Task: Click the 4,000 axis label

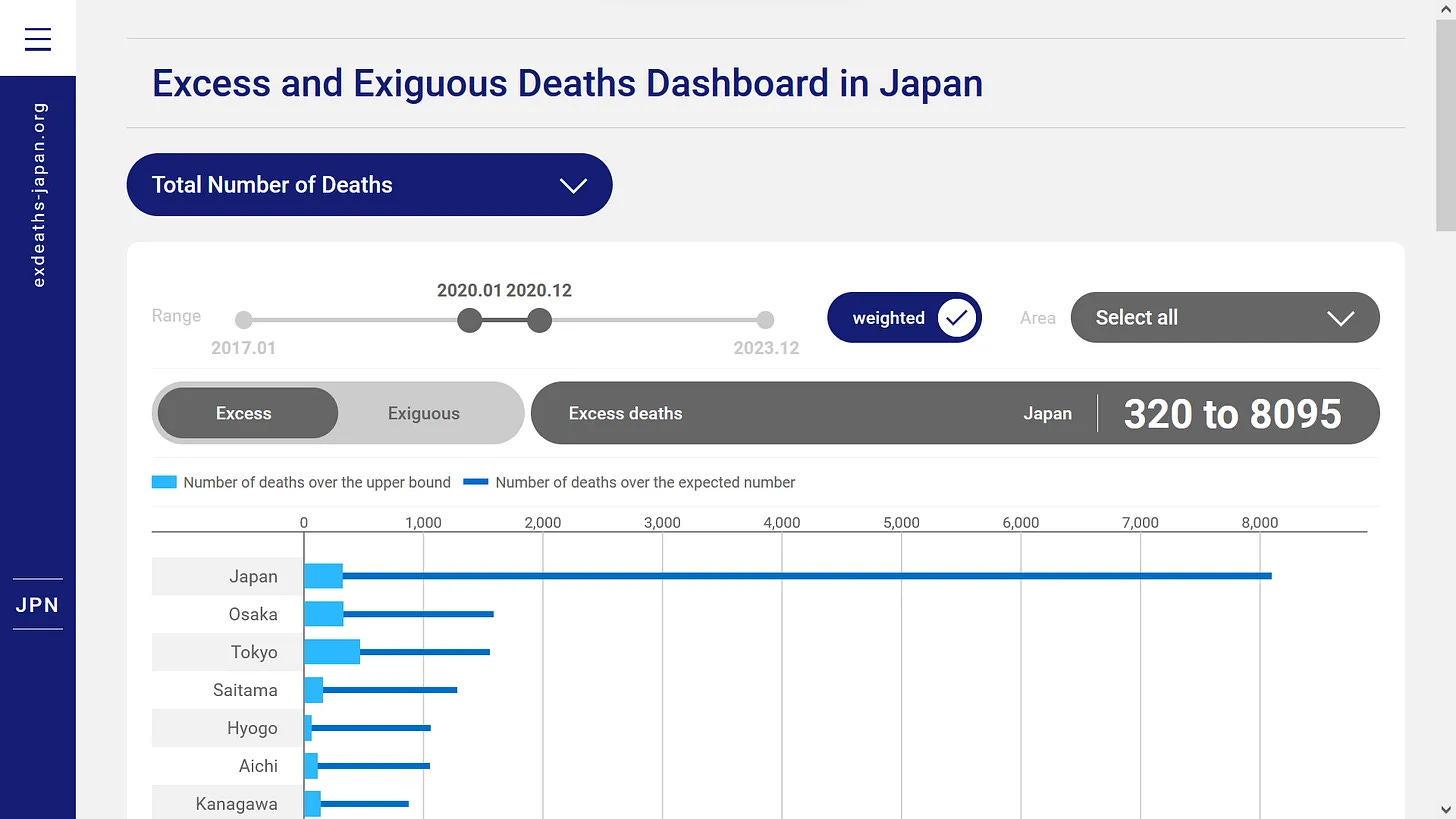Action: coord(782,522)
